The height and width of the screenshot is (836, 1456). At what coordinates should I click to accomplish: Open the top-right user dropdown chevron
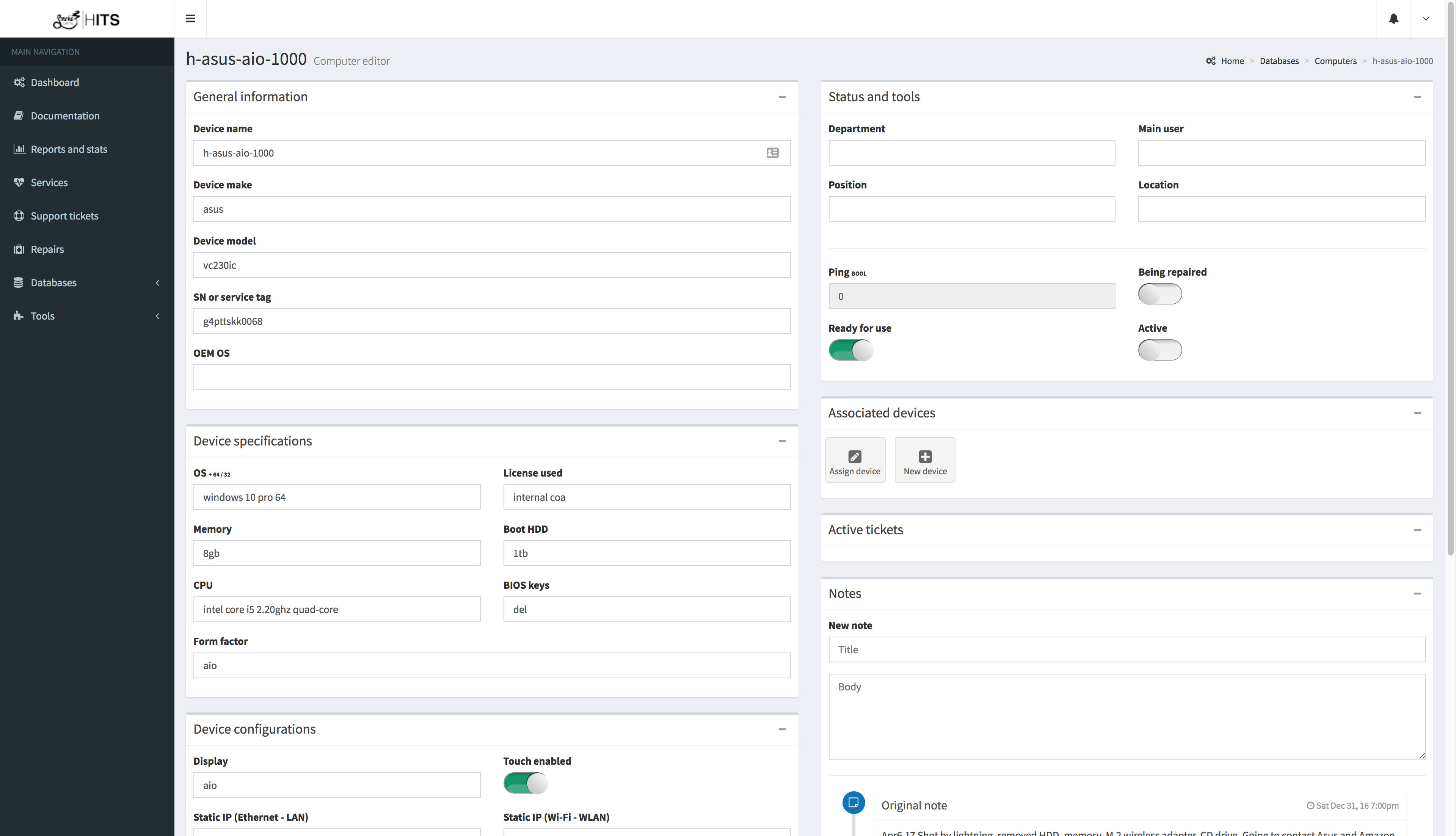1426,19
